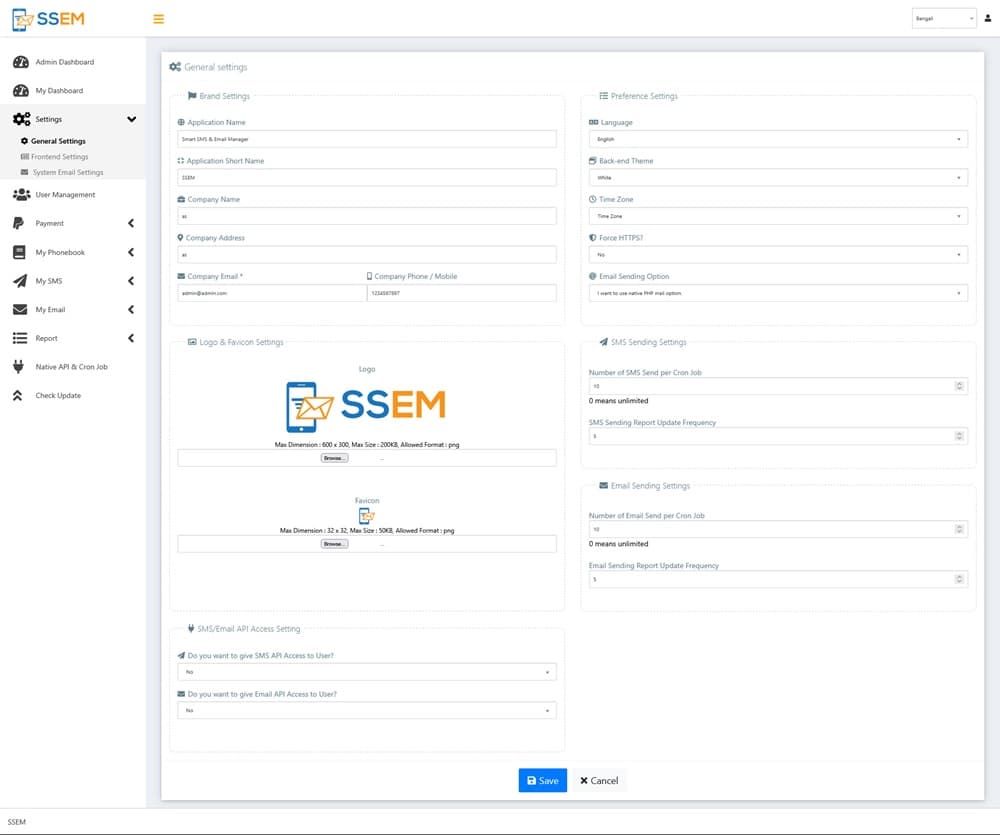Click the Report sidebar icon
This screenshot has height=835, width=1000.
point(19,339)
